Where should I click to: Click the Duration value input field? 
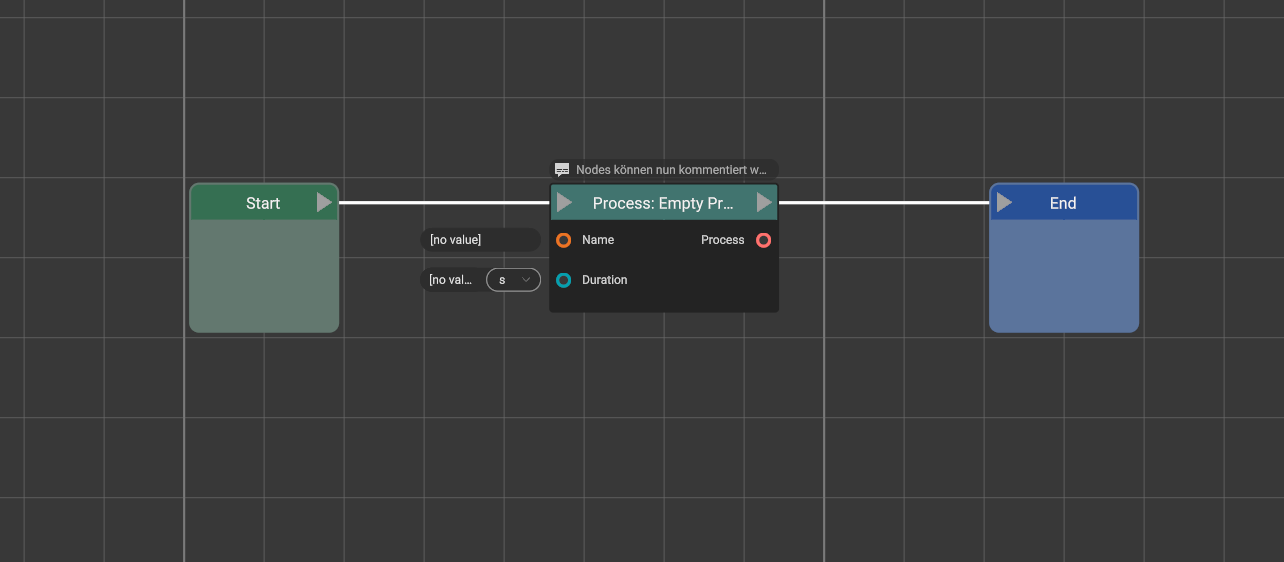[452, 280]
